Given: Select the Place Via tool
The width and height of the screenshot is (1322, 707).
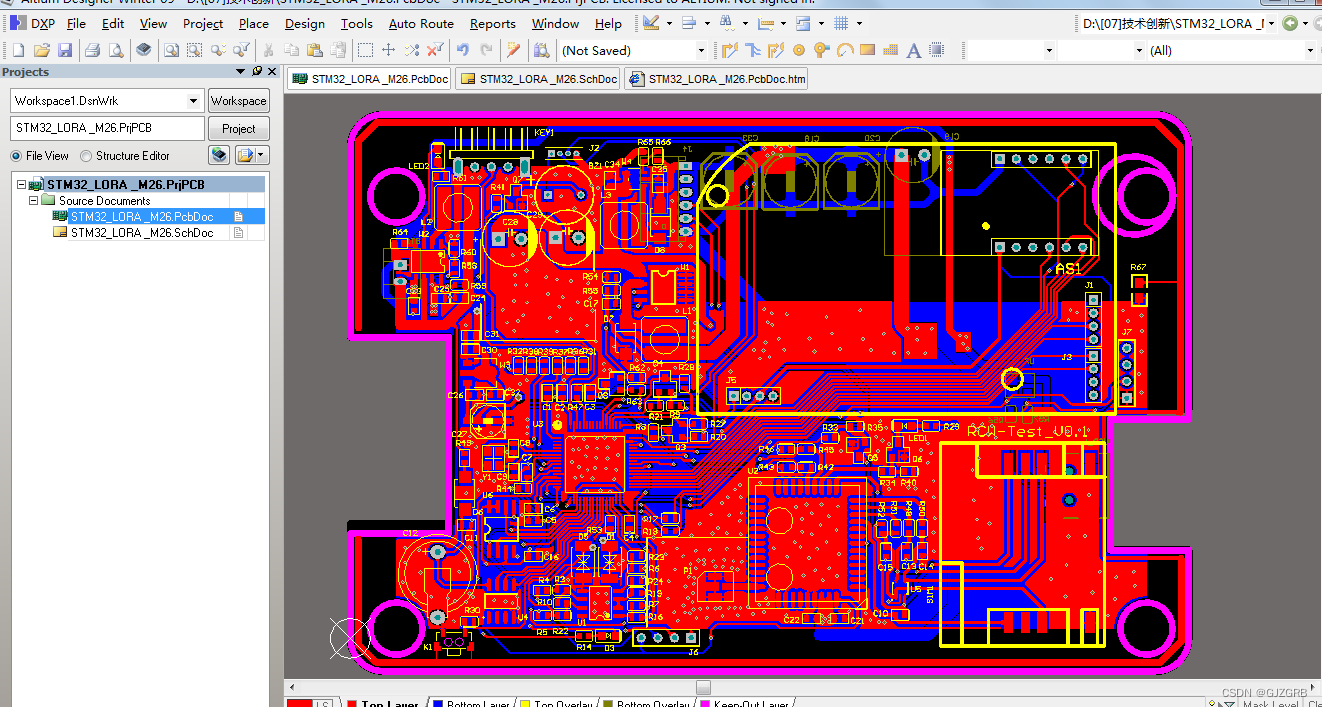Looking at the screenshot, I should [820, 50].
